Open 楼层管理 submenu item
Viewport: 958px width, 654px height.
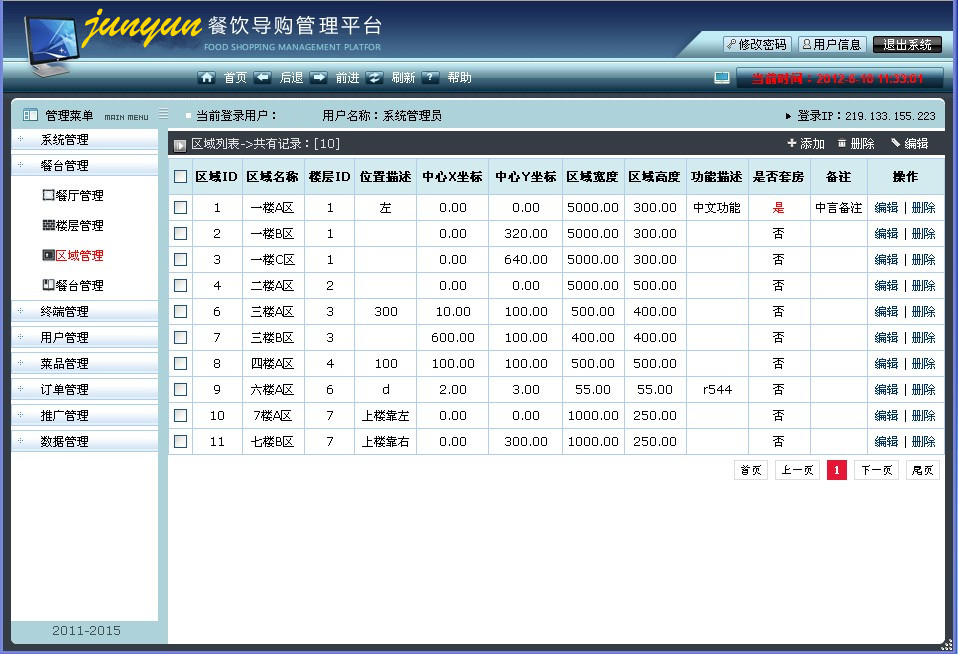pos(79,226)
